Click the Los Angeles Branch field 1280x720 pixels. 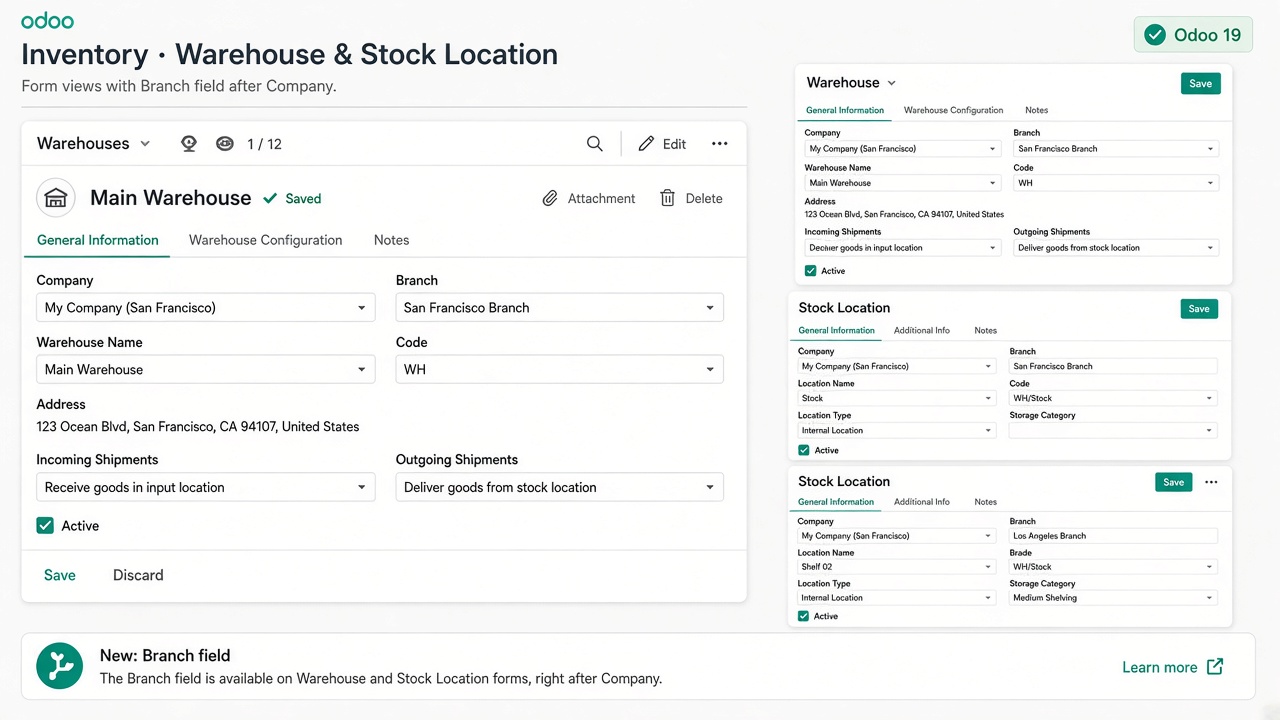tap(1113, 536)
